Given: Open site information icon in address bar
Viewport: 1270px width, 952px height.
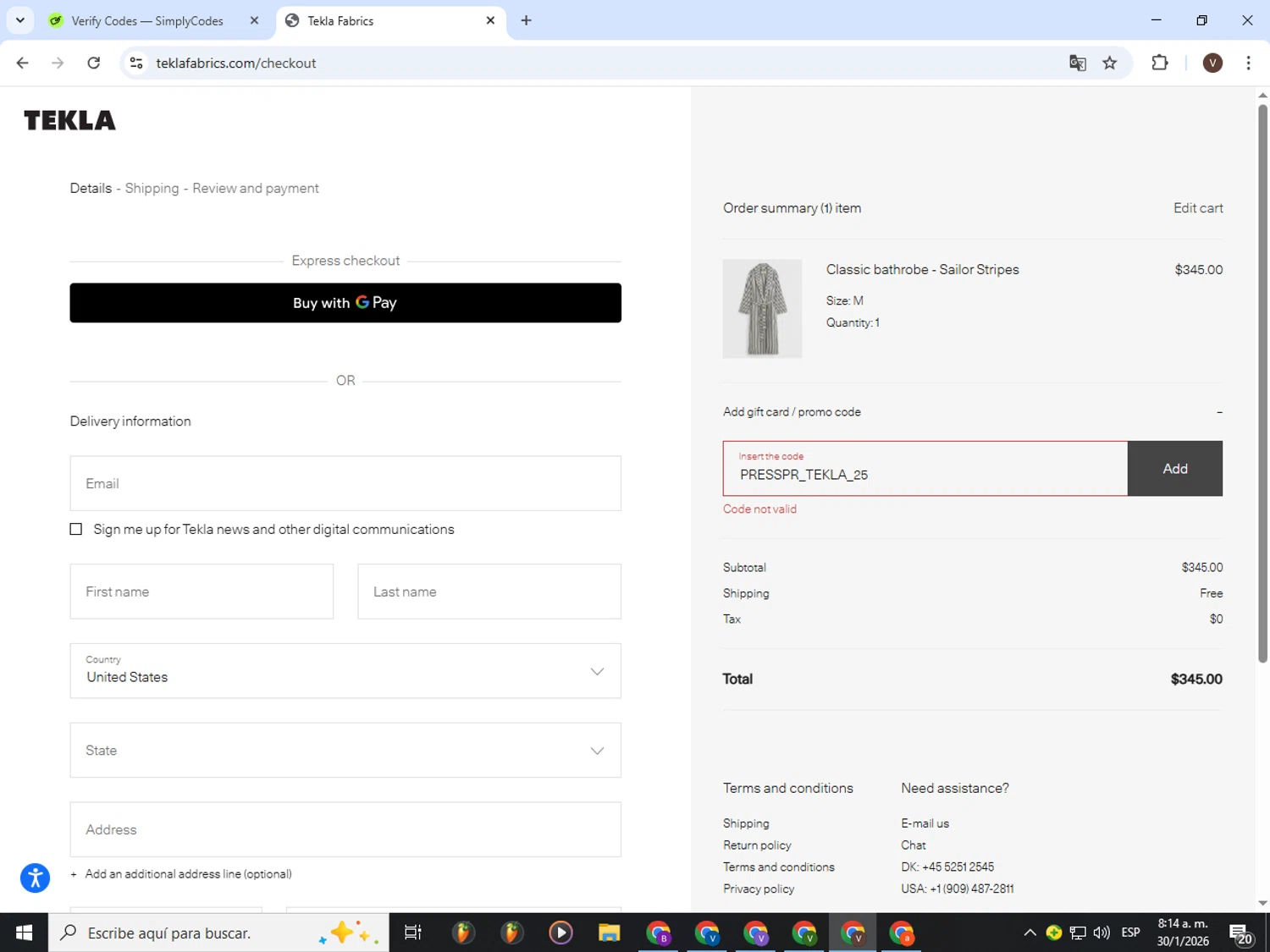Looking at the screenshot, I should [136, 63].
